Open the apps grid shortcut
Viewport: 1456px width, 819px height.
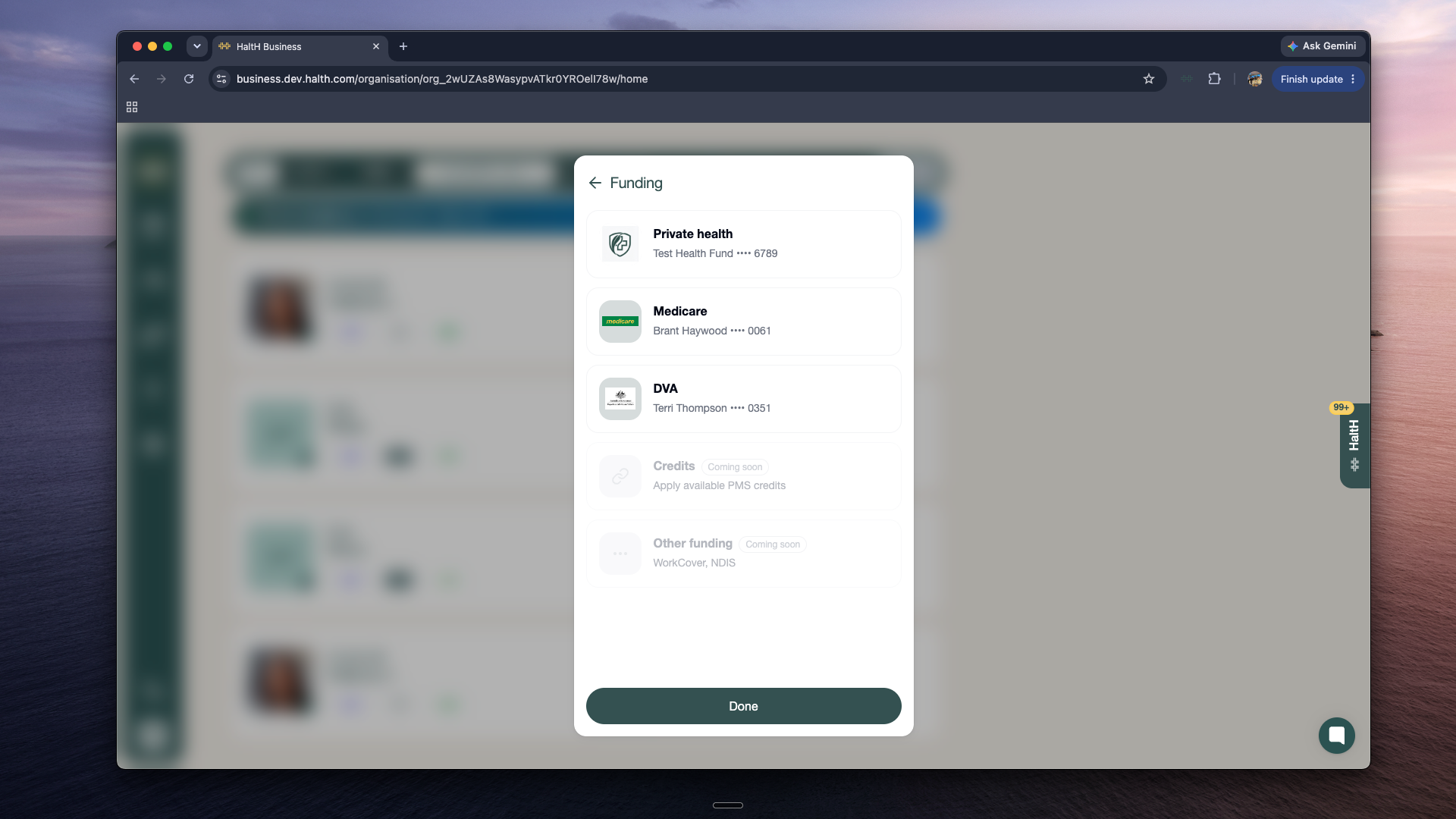[132, 107]
